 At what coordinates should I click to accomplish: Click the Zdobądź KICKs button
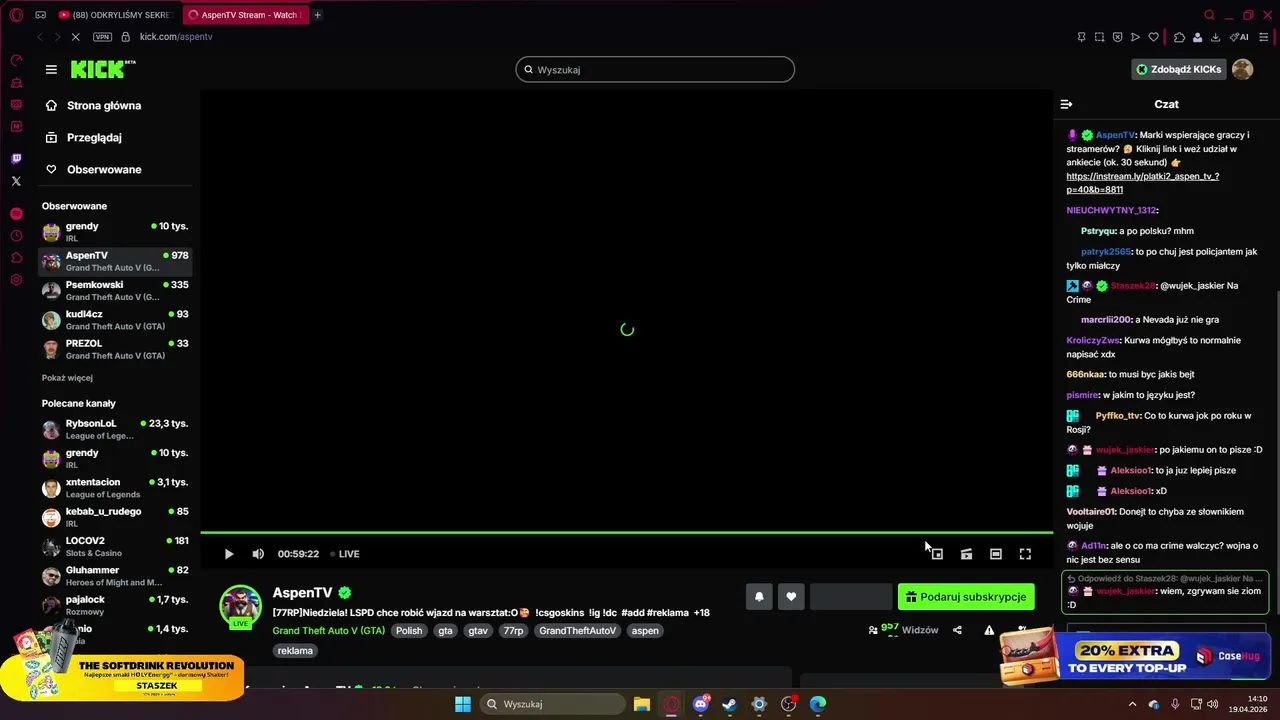(1178, 69)
